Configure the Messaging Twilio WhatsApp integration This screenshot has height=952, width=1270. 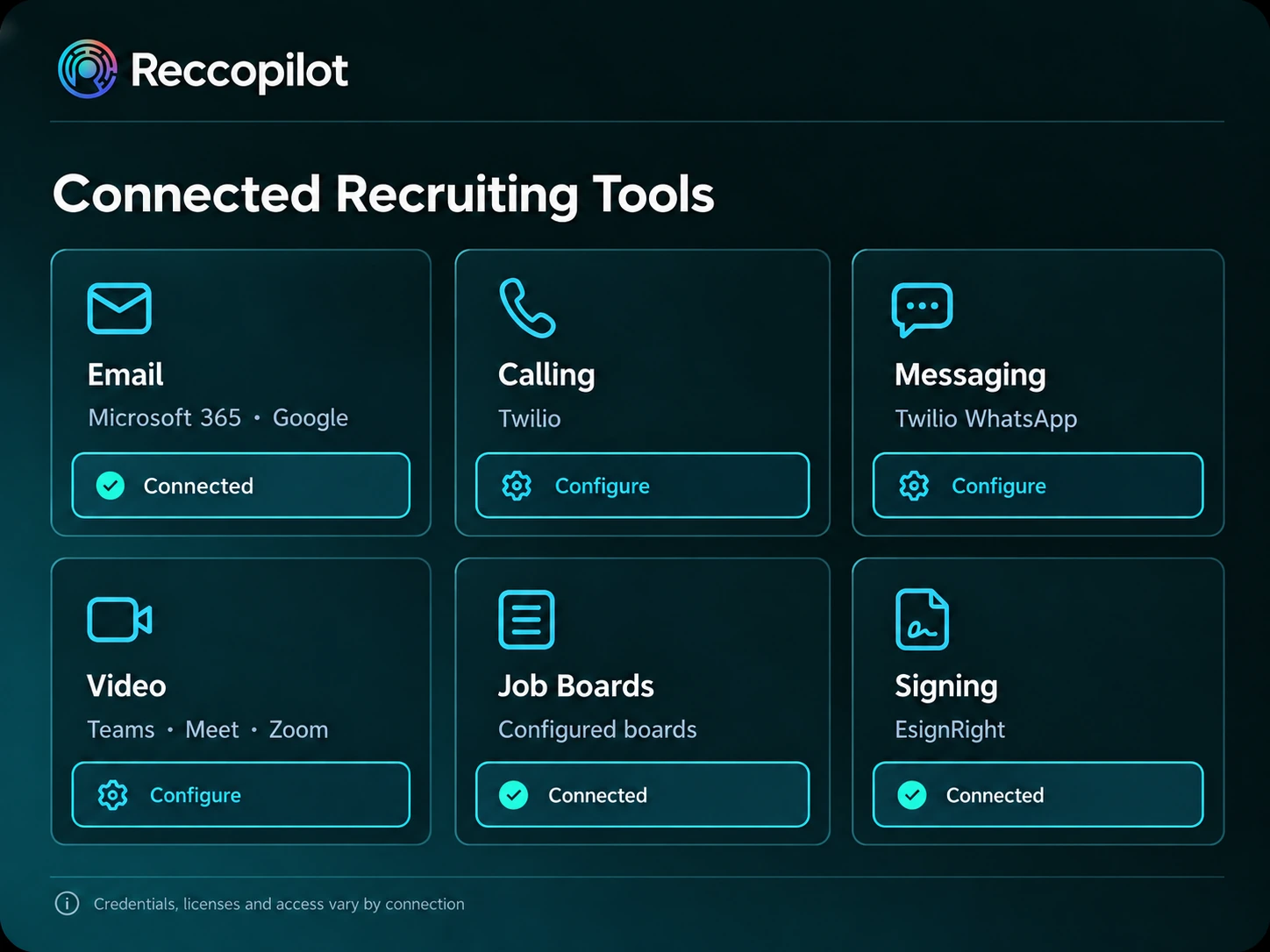point(1038,486)
